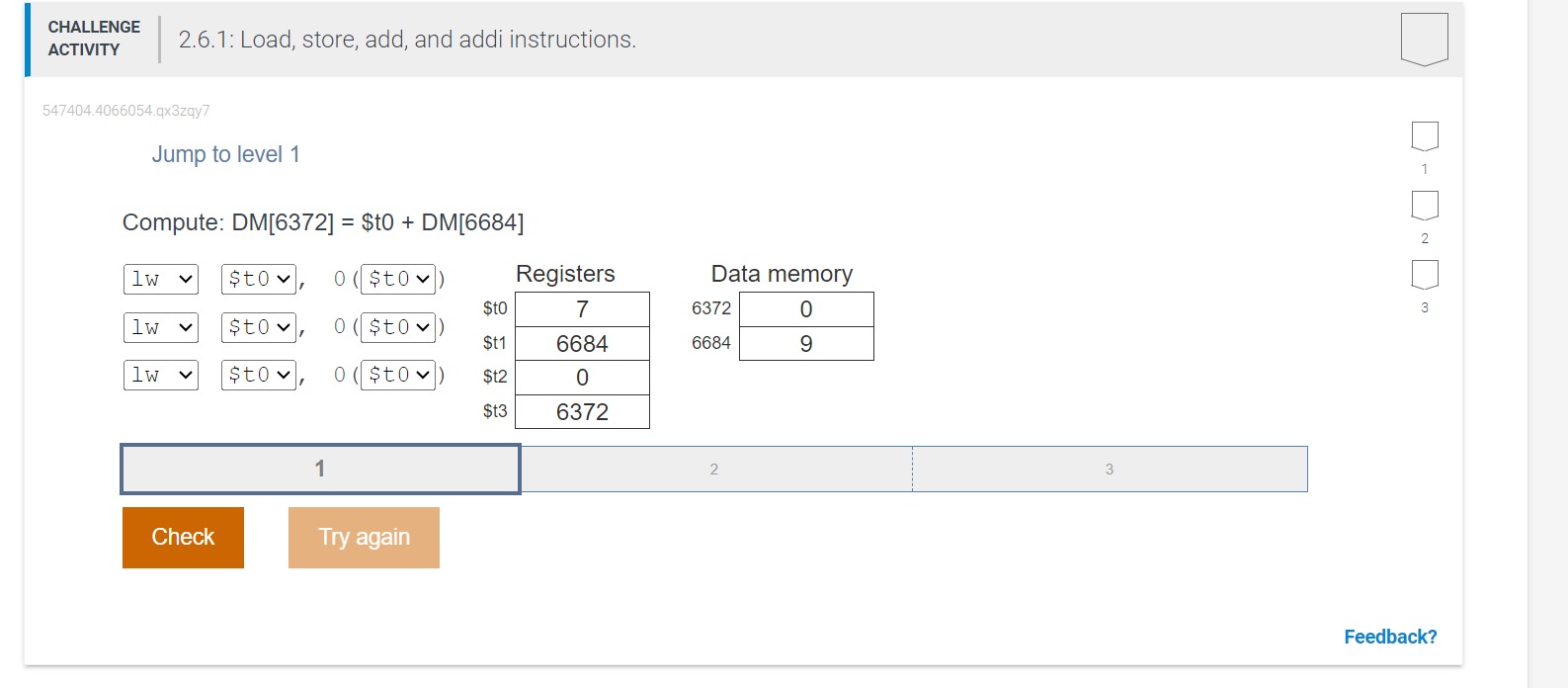The image size is (1568, 688).
Task: Open the second row instruction dropdown
Action: pos(161,327)
